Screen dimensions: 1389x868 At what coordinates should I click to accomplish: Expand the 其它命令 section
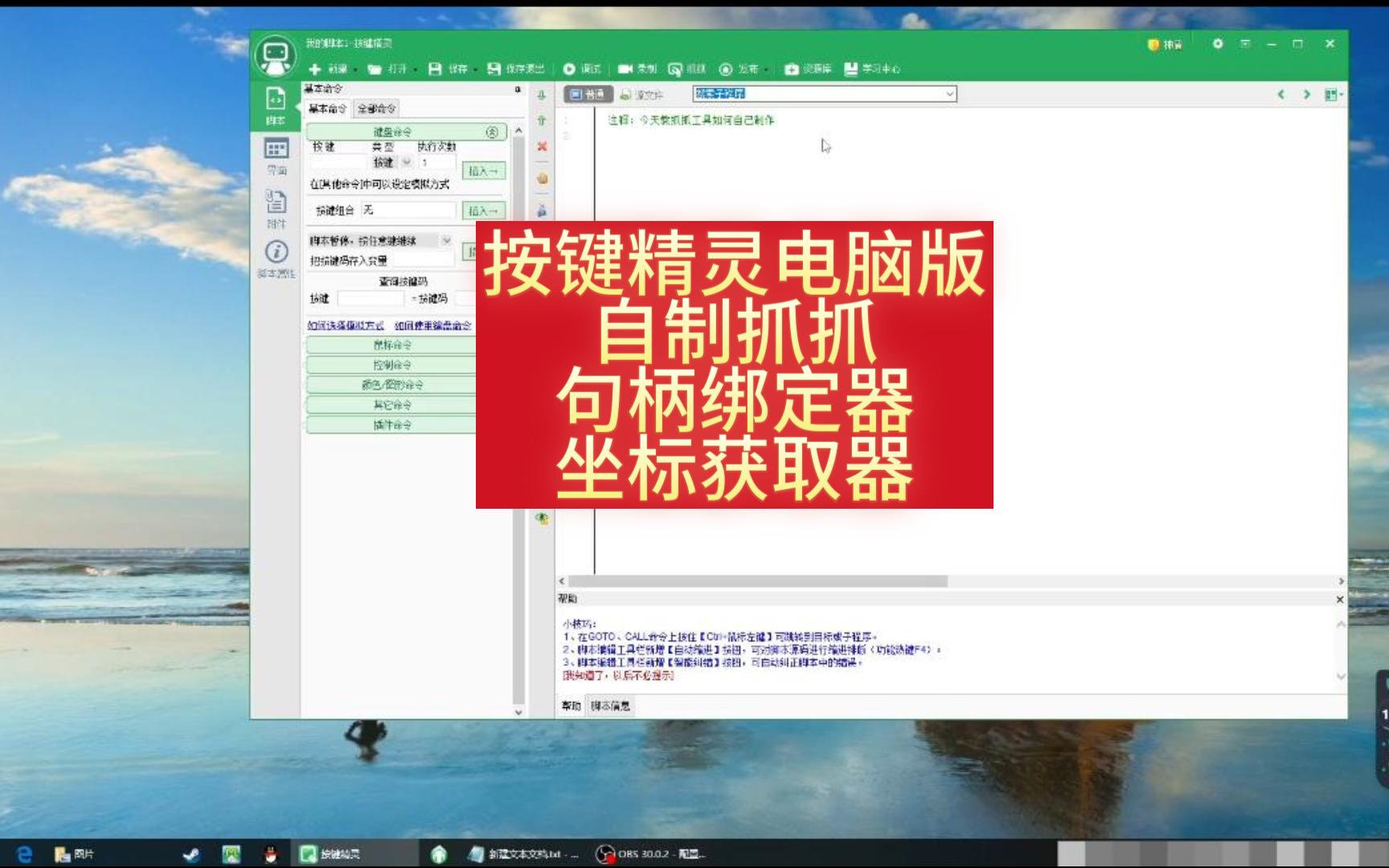point(391,405)
